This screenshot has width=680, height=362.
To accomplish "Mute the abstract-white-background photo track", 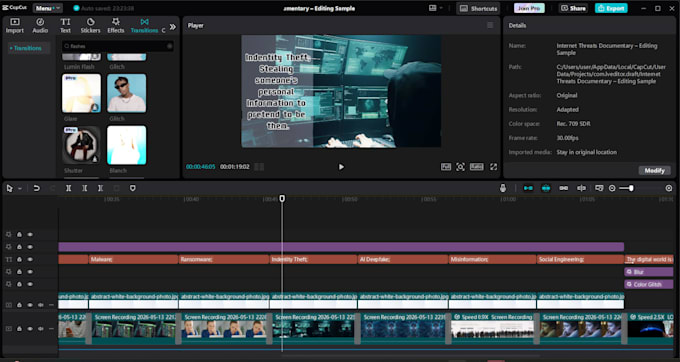I will (x=40, y=305).
